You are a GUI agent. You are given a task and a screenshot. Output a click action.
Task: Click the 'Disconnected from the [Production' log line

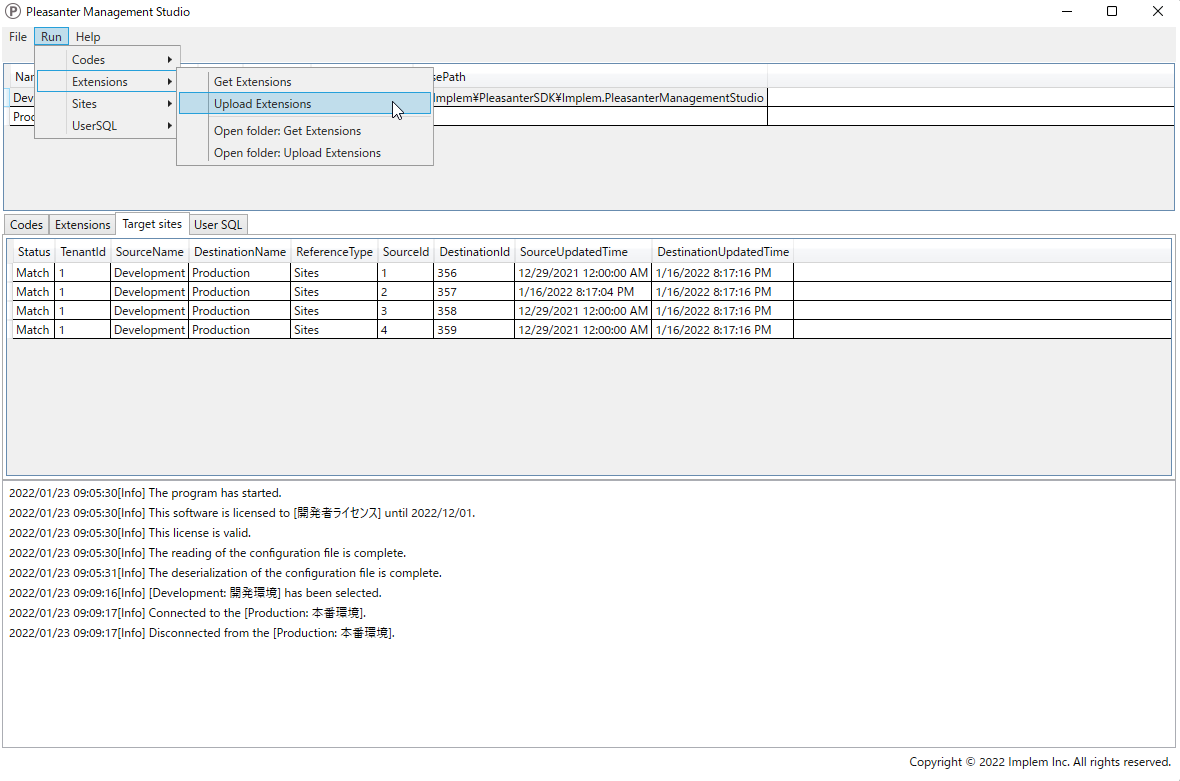(x=202, y=633)
